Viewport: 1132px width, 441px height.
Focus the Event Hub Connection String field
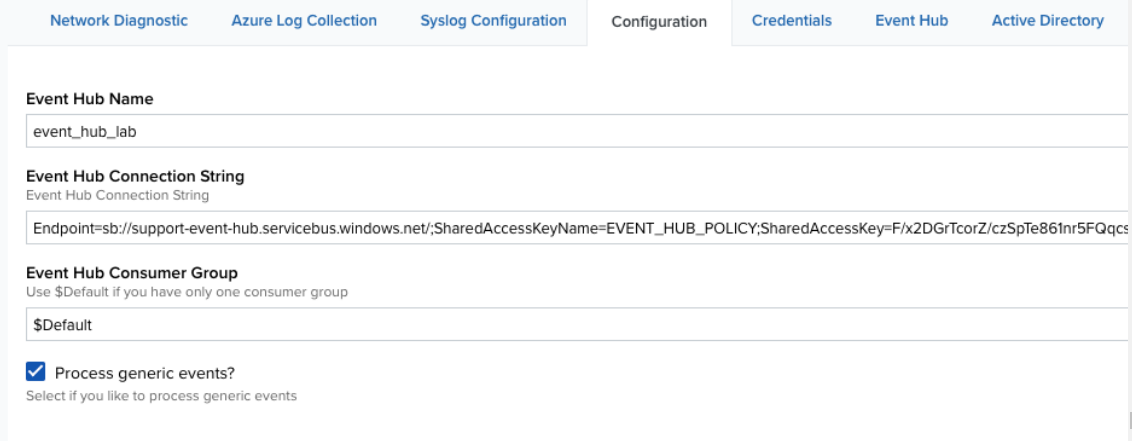coord(578,228)
